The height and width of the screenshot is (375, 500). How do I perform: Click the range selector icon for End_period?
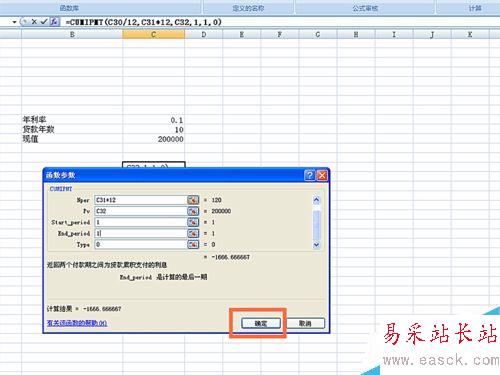[x=193, y=233]
